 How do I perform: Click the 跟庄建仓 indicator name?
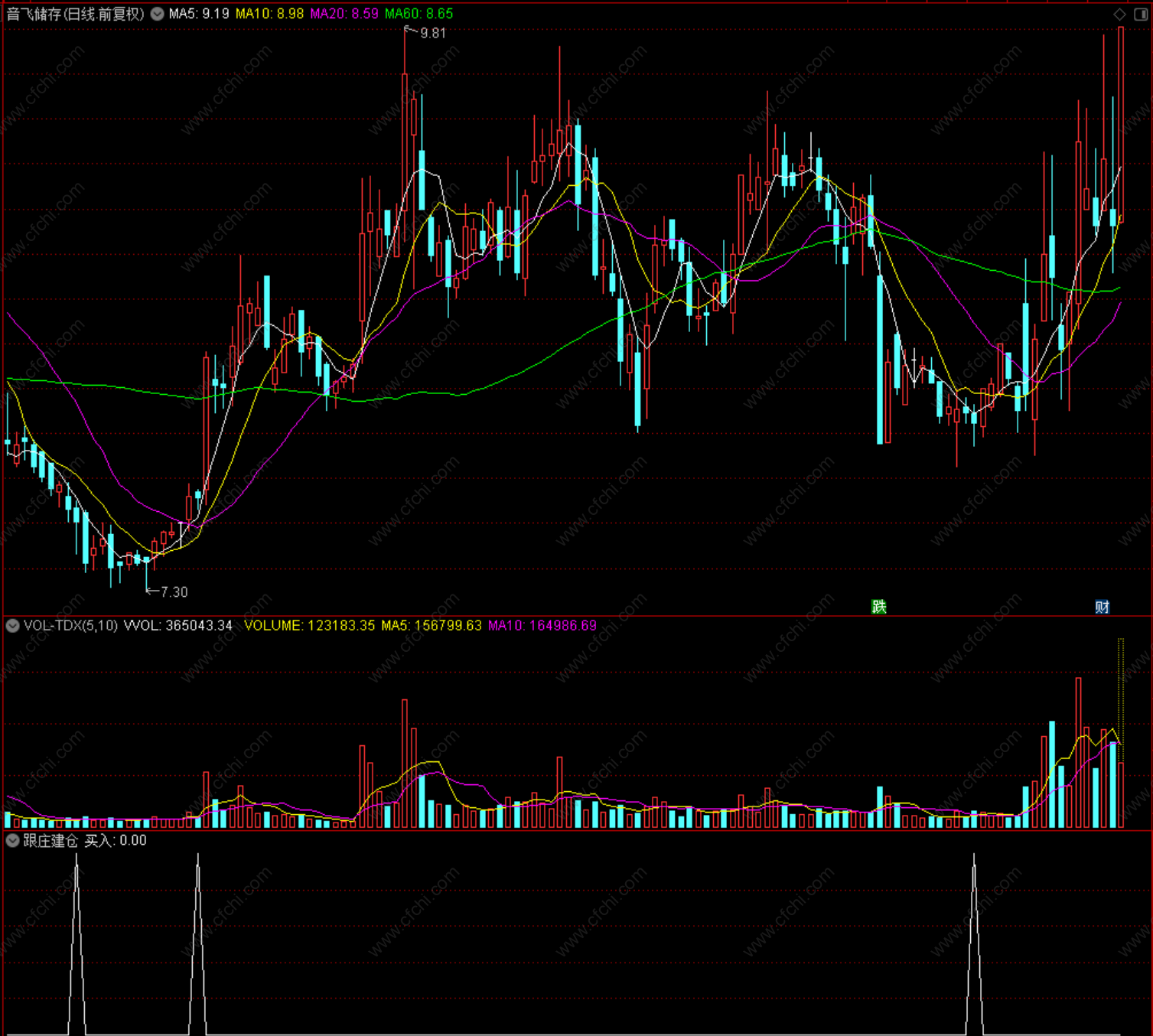(x=50, y=840)
